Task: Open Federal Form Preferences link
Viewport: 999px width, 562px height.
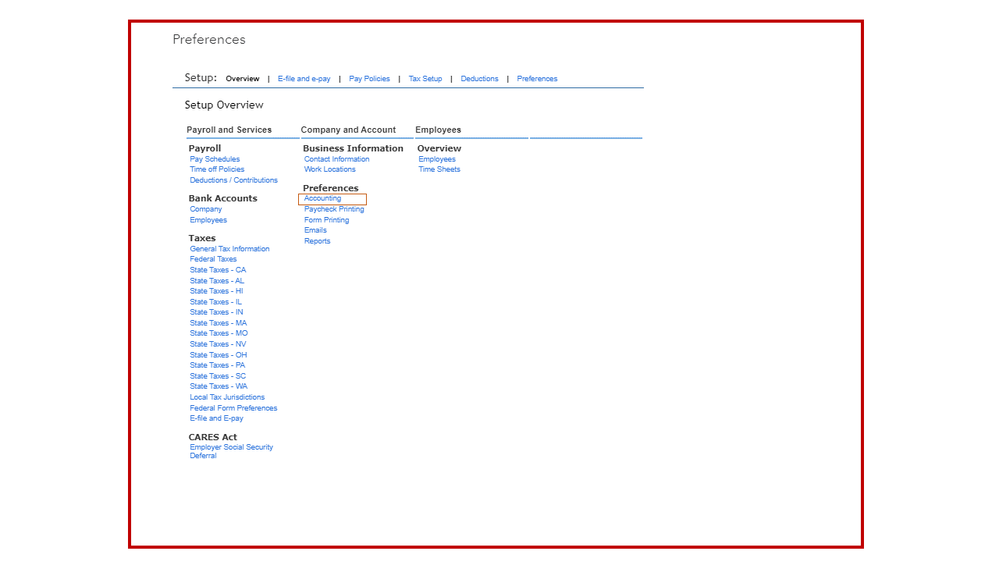Action: click(x=233, y=408)
